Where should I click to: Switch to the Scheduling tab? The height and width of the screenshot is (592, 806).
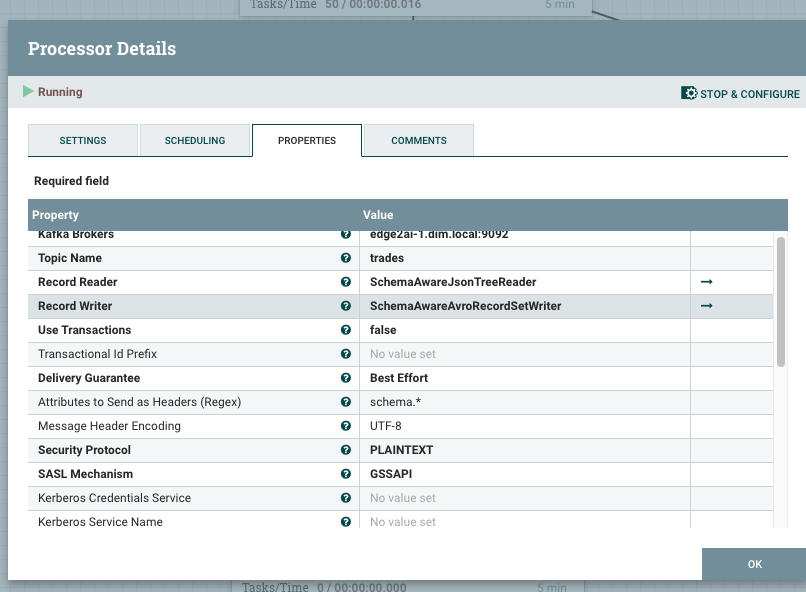pyautogui.click(x=195, y=140)
